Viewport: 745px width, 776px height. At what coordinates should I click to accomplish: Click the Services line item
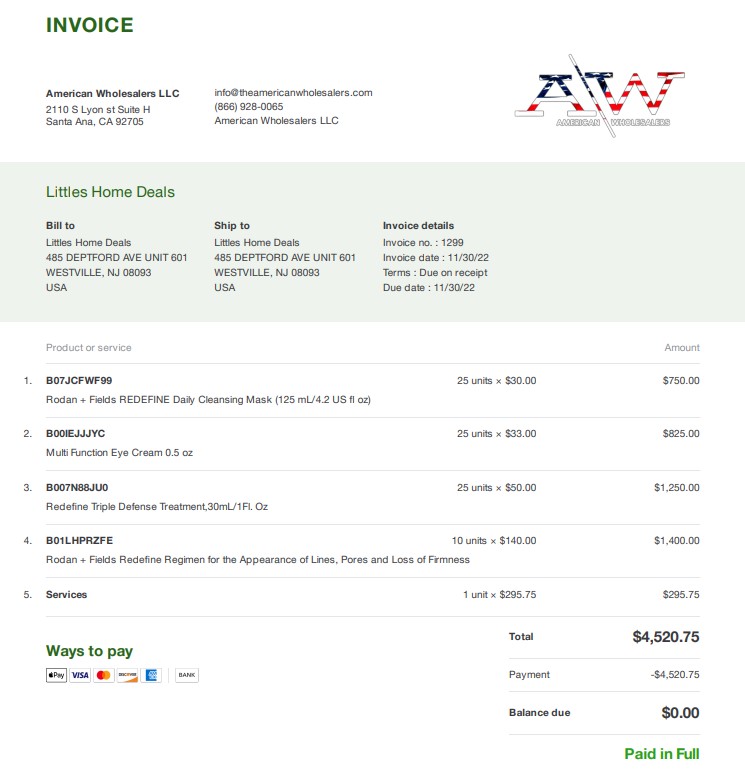tap(66, 594)
